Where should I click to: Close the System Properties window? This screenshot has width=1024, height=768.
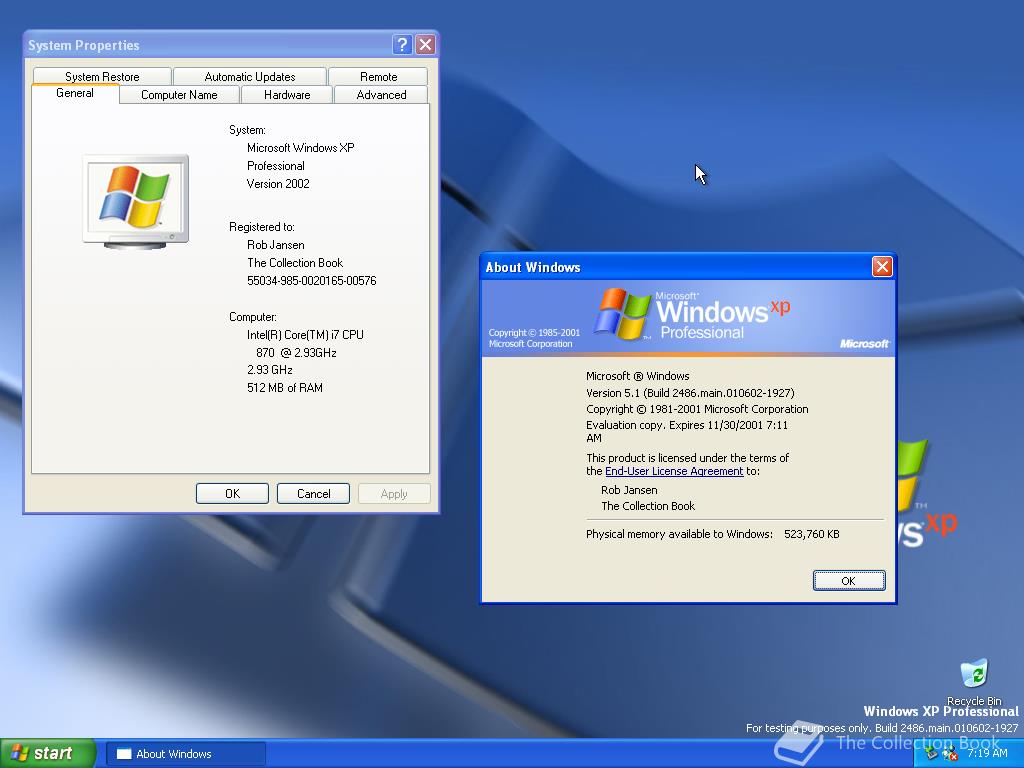[x=425, y=44]
